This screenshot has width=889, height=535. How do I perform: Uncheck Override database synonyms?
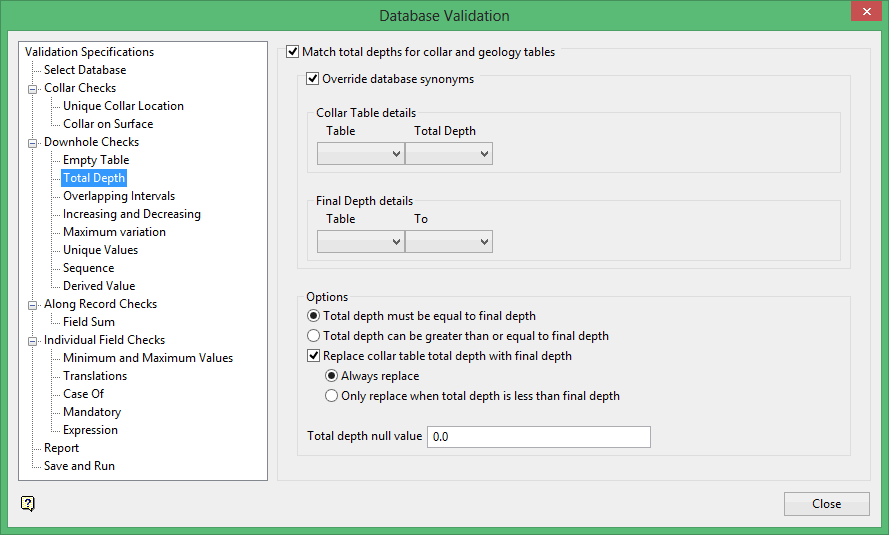(313, 79)
